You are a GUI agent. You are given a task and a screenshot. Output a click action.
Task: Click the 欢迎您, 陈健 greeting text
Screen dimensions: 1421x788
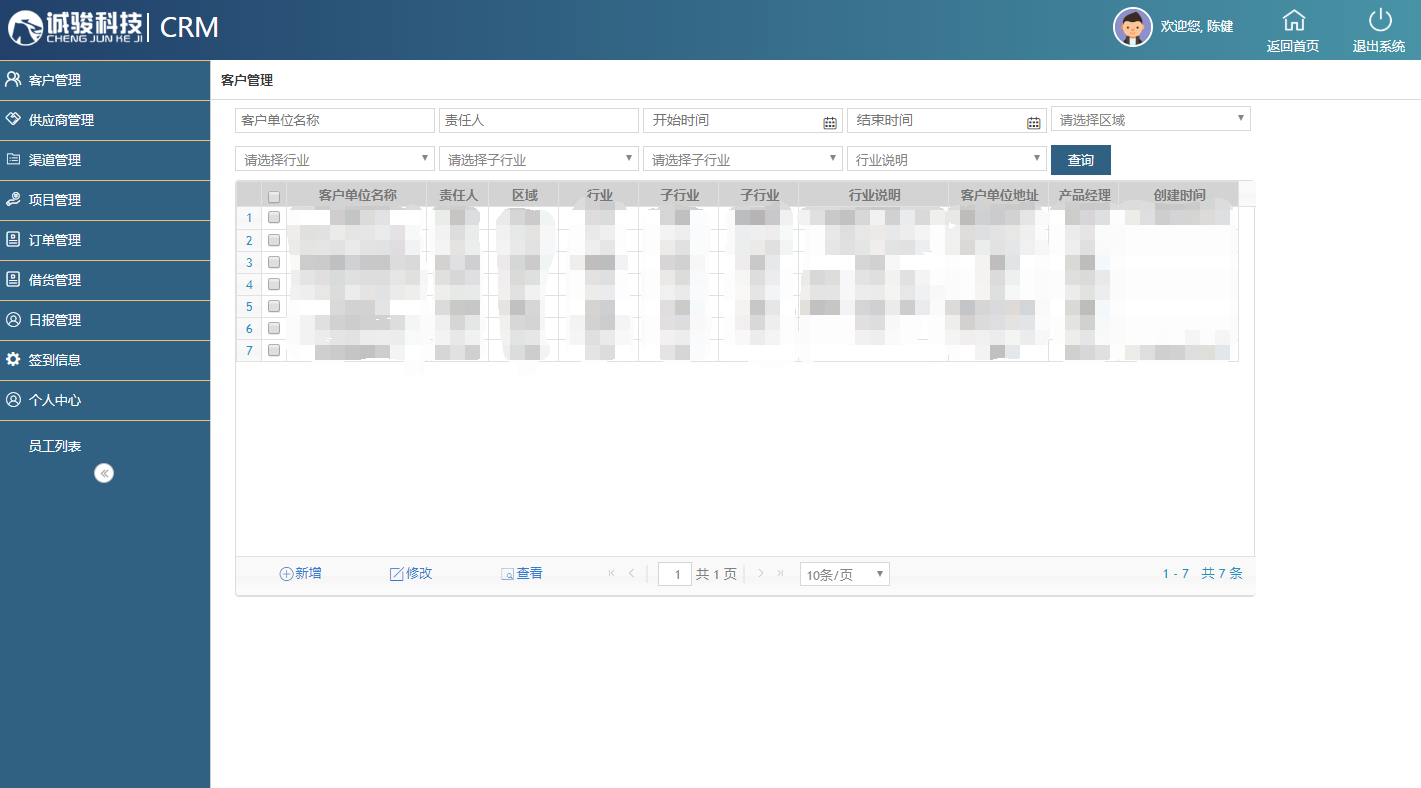[1196, 27]
